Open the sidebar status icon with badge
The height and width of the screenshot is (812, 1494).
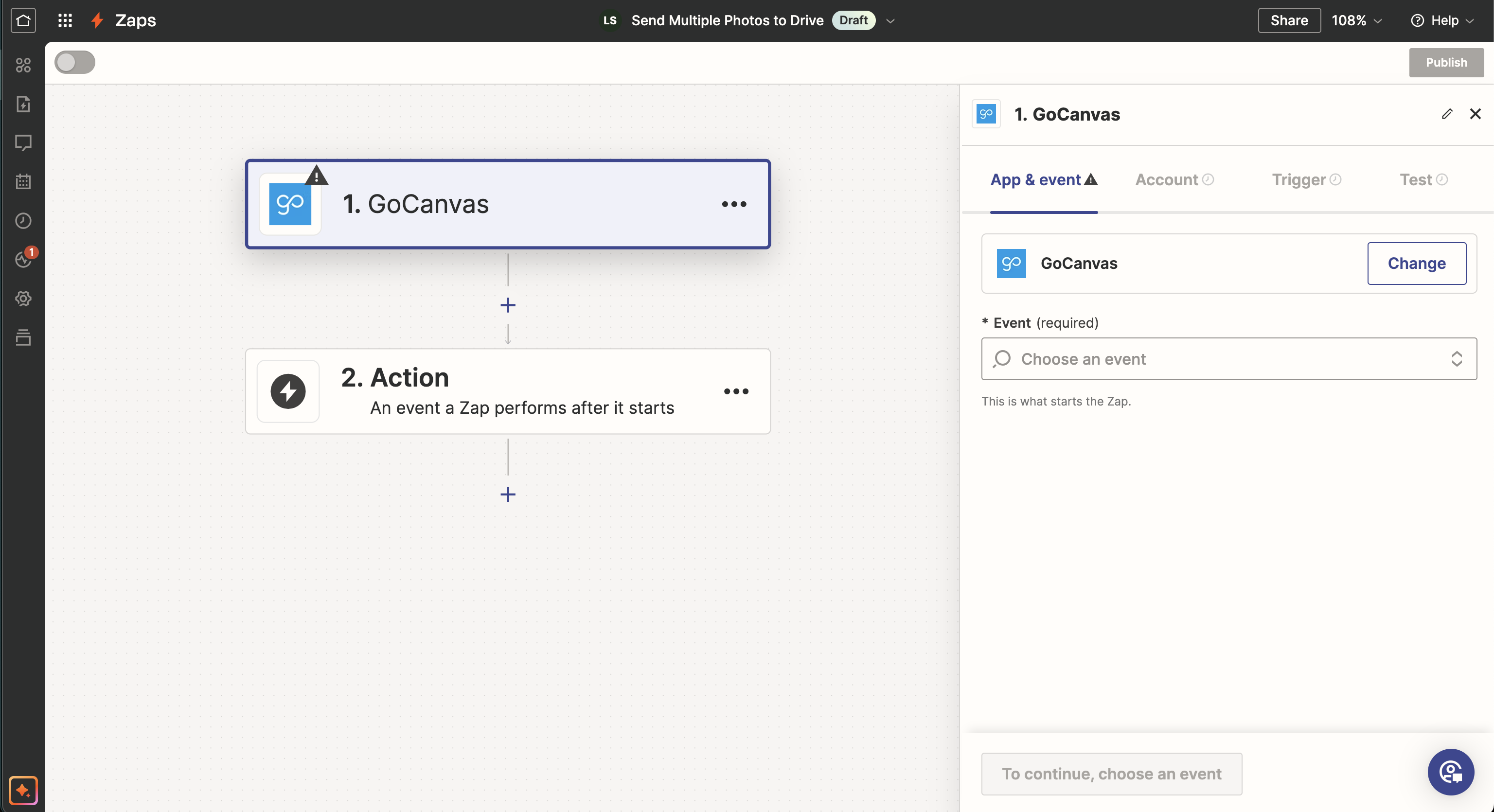23,259
